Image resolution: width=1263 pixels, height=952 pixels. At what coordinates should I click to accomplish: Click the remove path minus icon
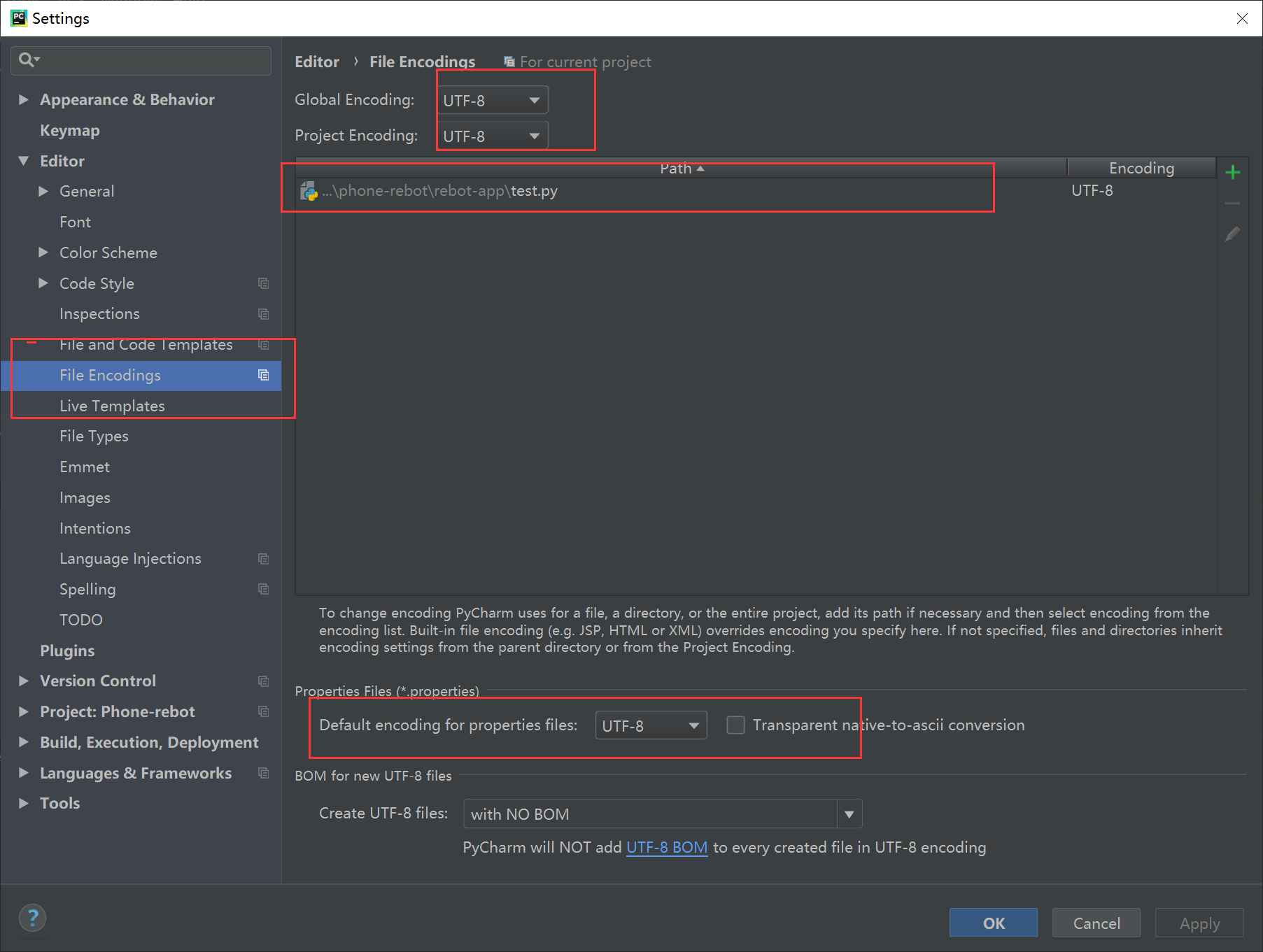(1233, 204)
